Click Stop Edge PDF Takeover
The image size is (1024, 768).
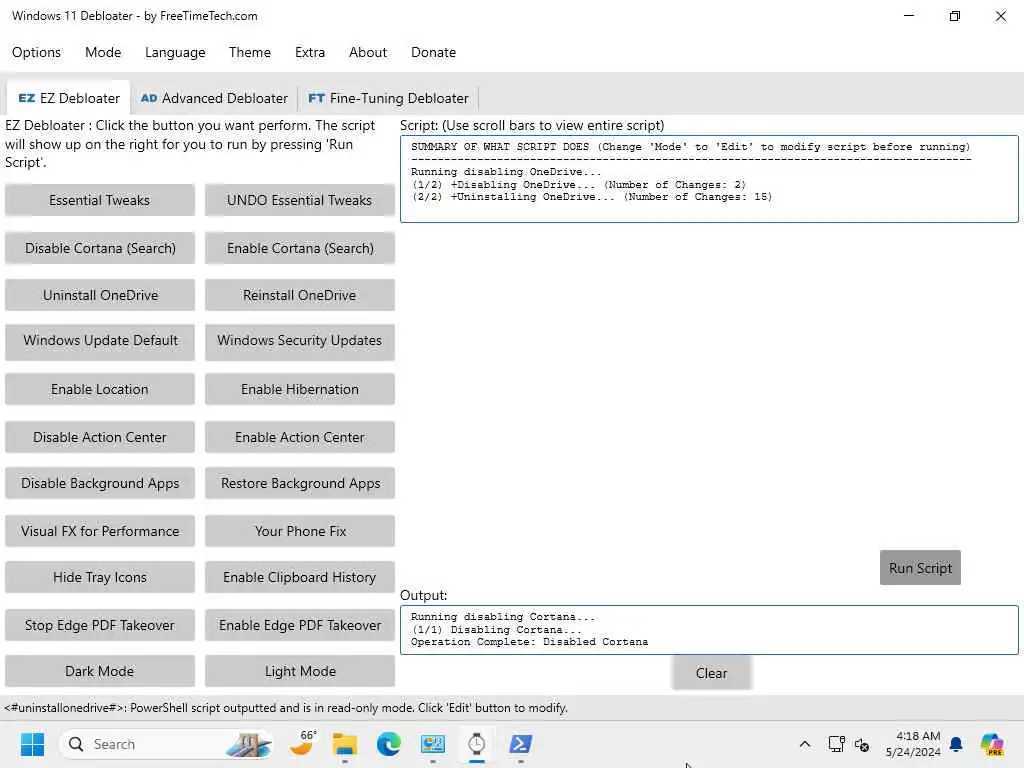coord(99,625)
